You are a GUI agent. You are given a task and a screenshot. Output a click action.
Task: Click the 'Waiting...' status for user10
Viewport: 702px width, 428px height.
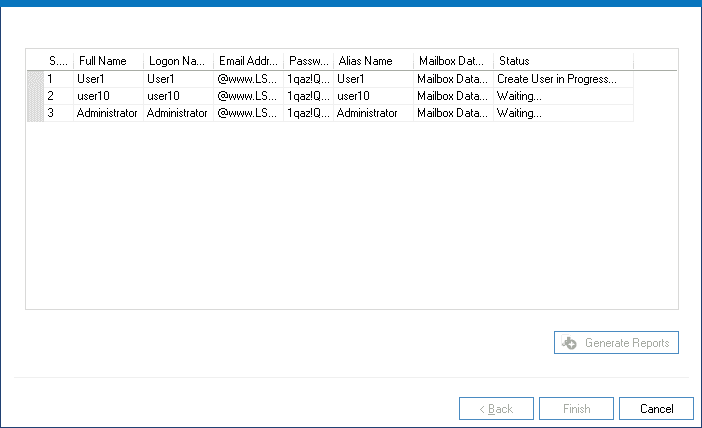[x=564, y=96]
